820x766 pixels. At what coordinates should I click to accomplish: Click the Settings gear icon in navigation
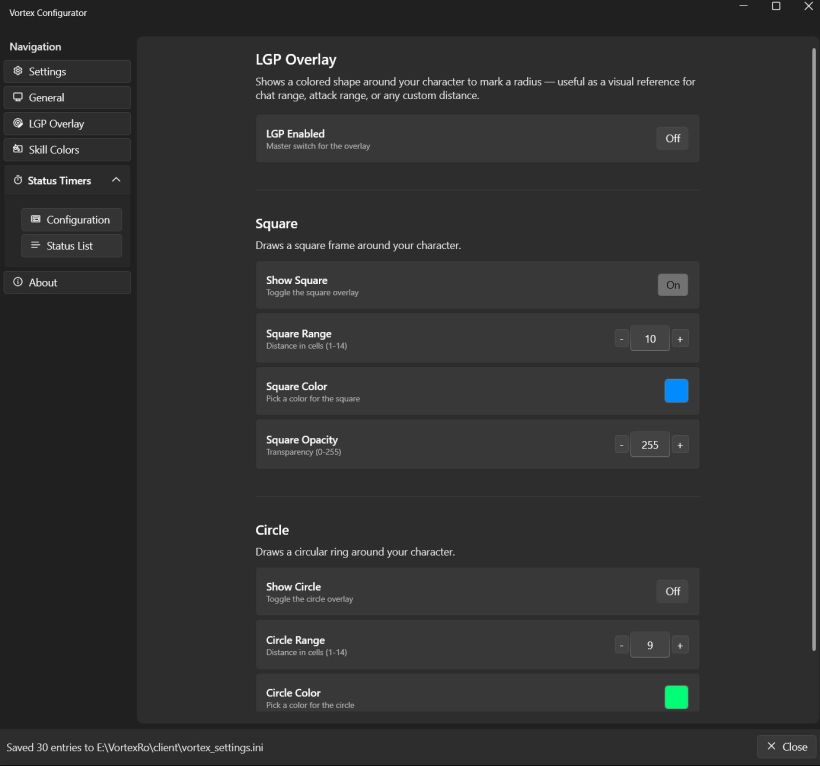pos(18,71)
